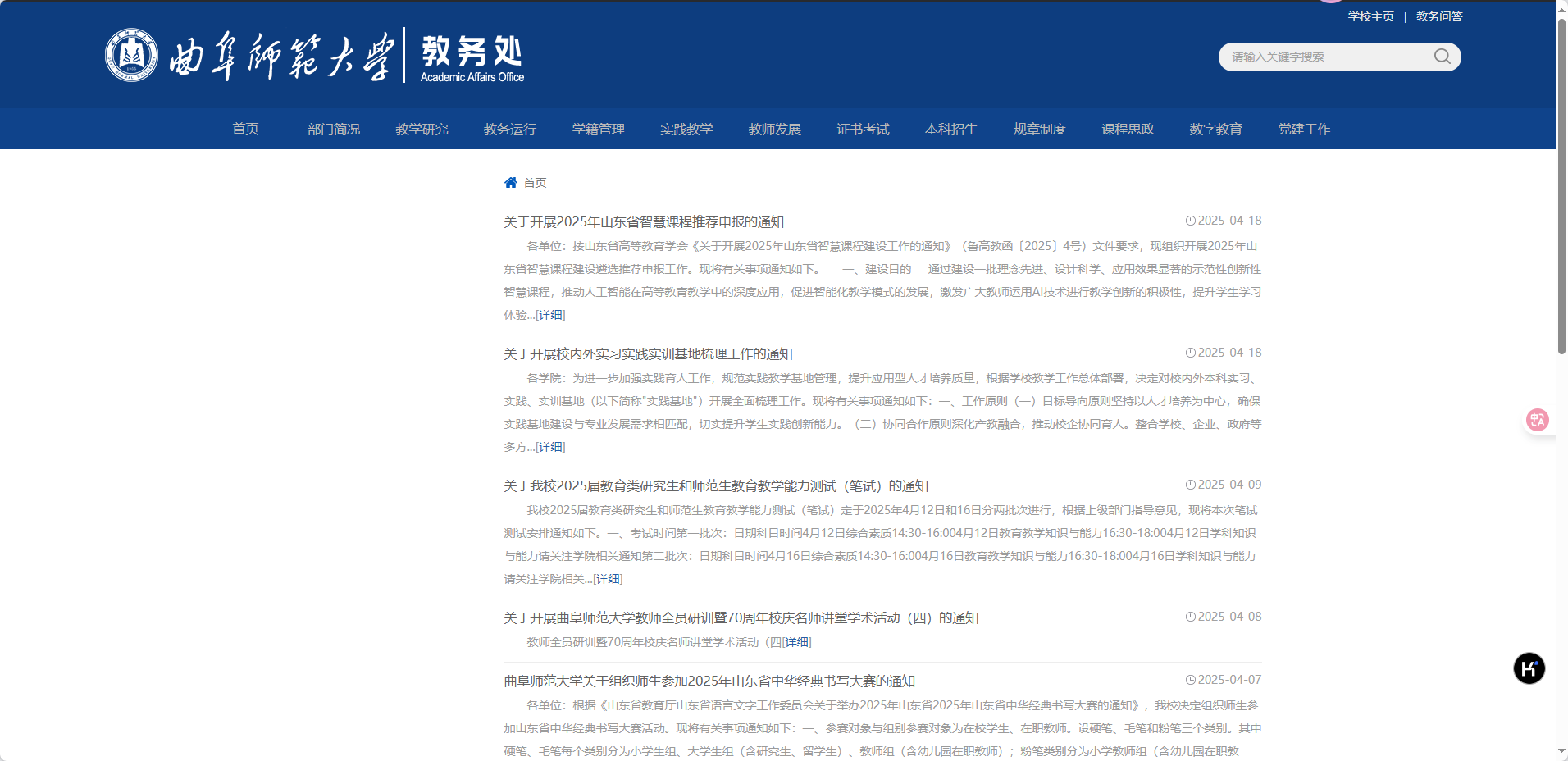
Task: Click the home icon in the breadcrumb
Action: (x=510, y=182)
